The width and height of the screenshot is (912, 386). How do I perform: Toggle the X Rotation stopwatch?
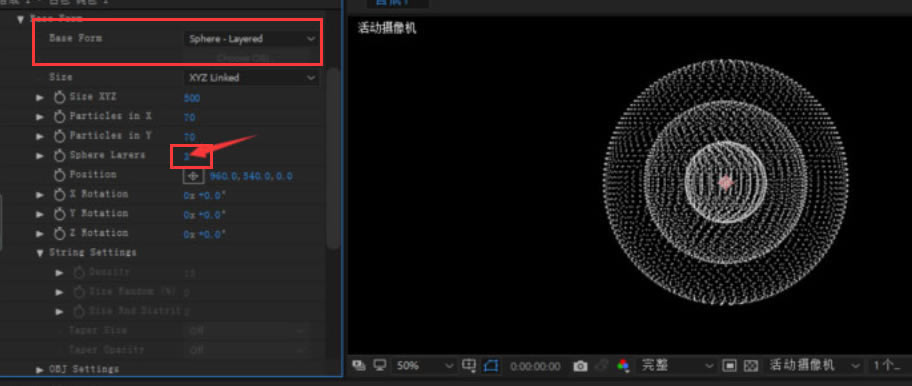[59, 194]
